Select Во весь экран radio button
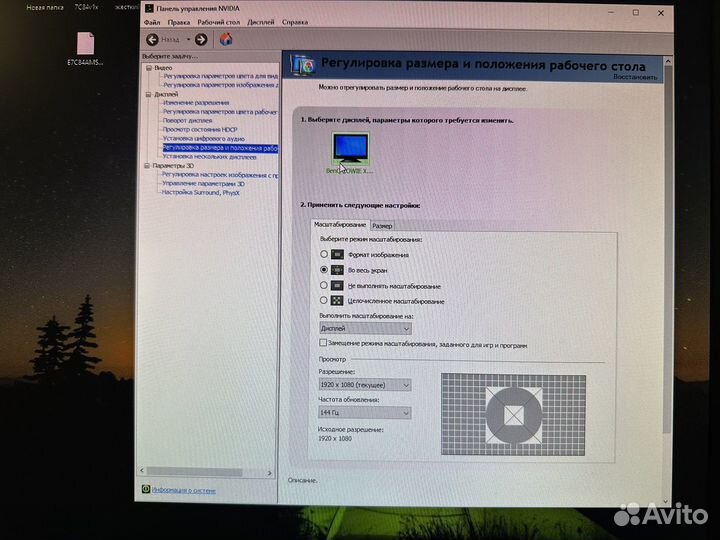 click(324, 270)
